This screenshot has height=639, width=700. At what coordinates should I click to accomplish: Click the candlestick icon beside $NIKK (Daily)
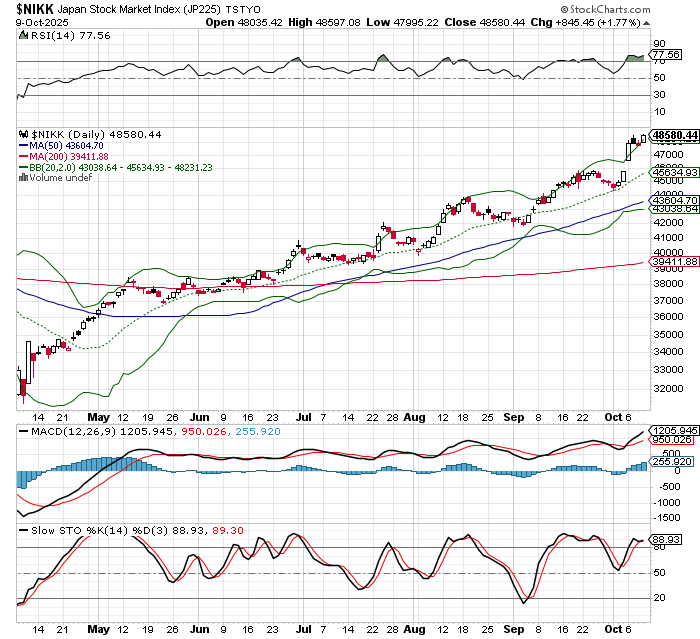pos(25,134)
